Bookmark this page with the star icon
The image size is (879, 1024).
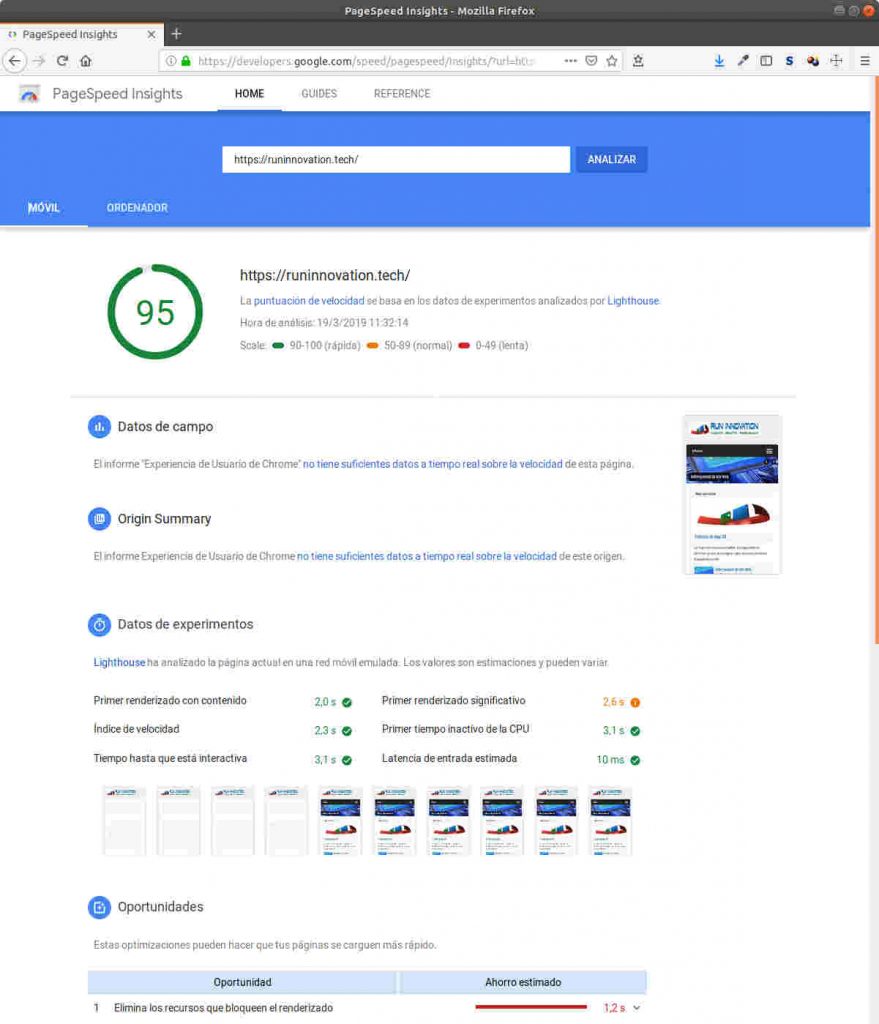[611, 61]
